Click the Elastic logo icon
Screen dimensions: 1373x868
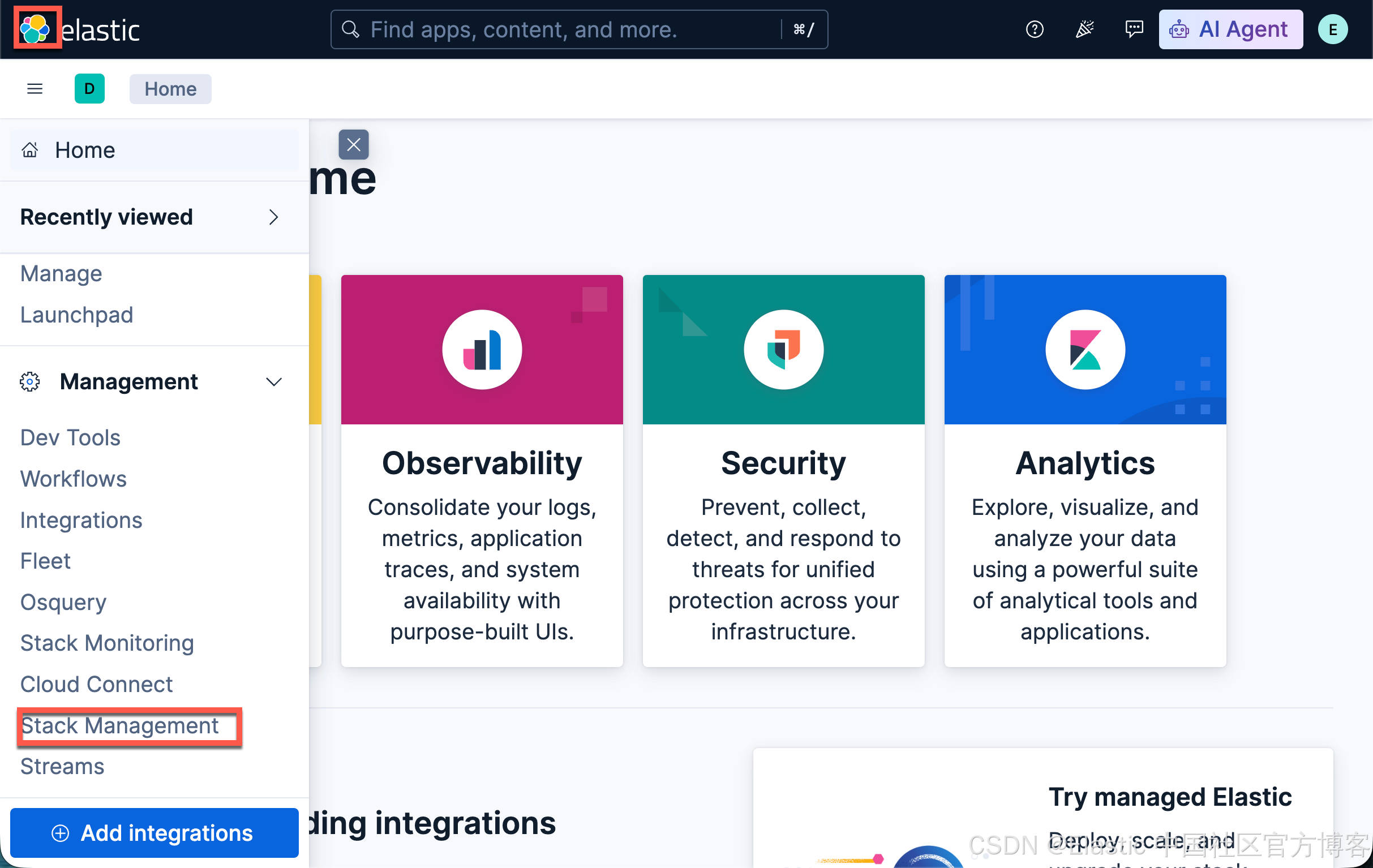pyautogui.click(x=35, y=28)
